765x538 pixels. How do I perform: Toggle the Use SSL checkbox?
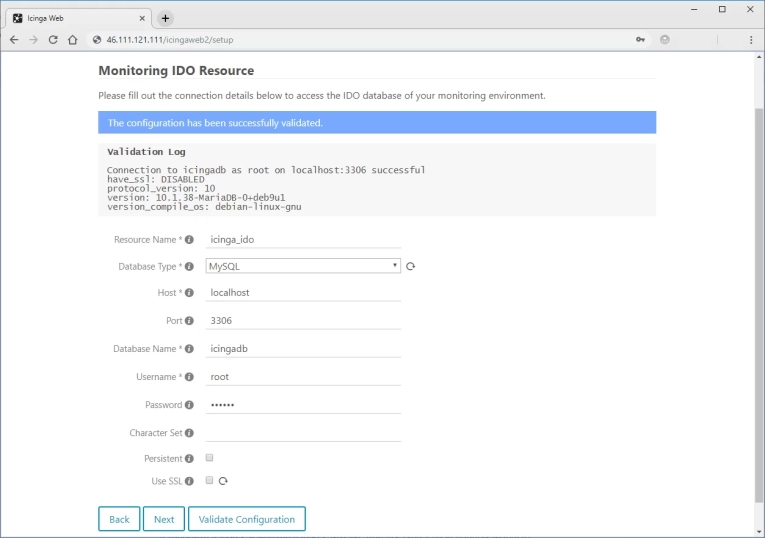[x=209, y=481]
